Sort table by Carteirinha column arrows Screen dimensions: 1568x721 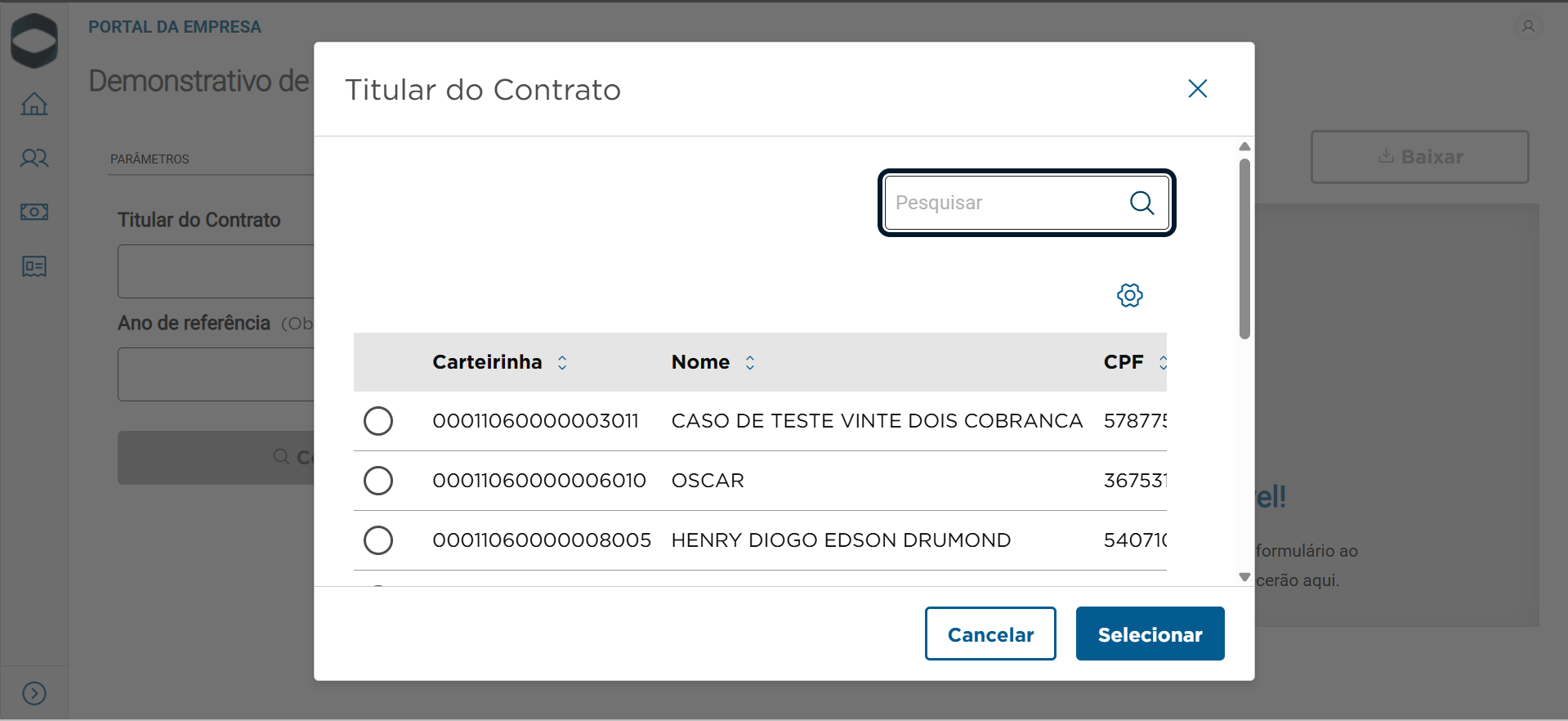click(562, 362)
